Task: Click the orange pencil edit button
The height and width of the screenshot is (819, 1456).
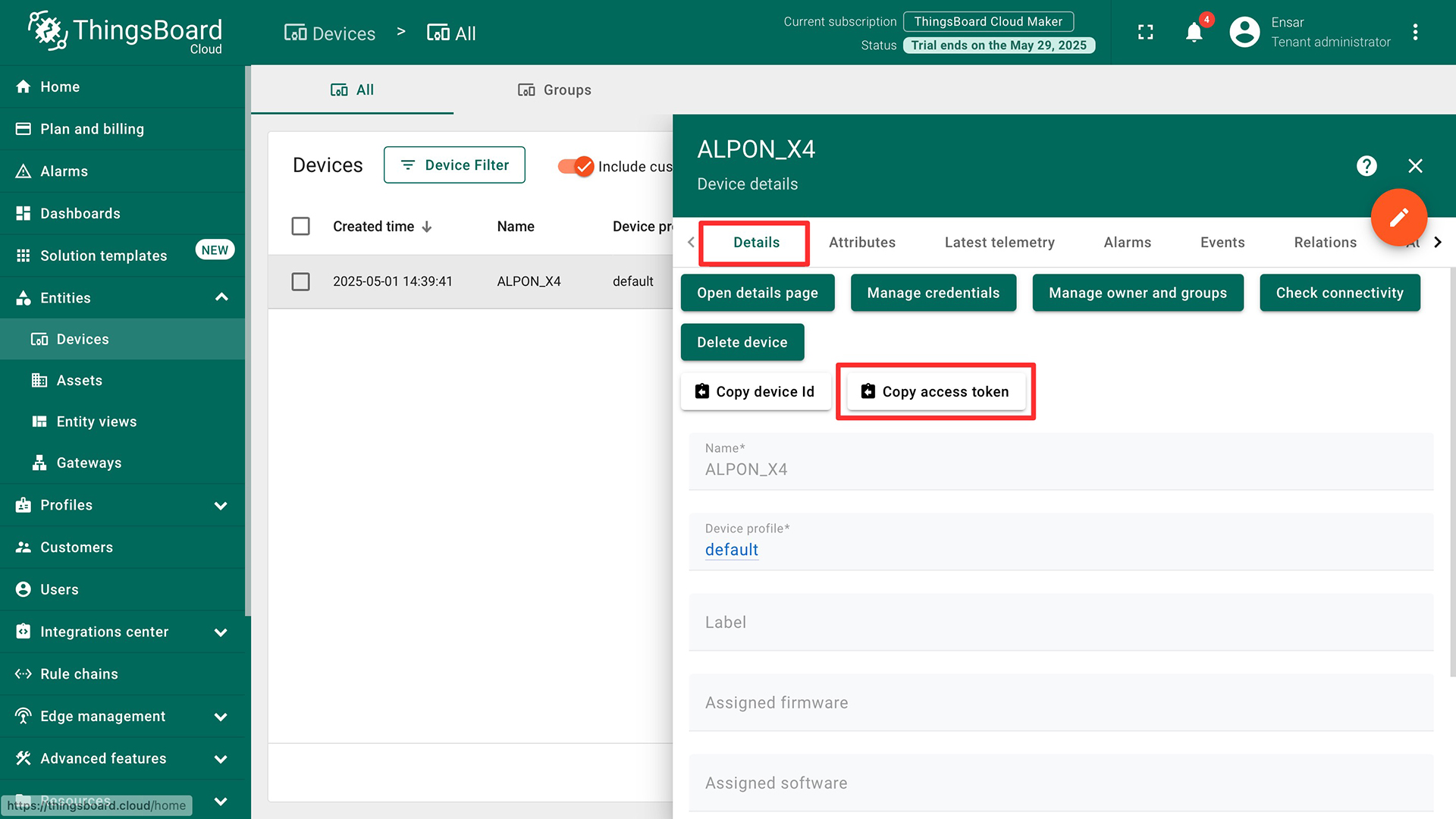Action: pyautogui.click(x=1398, y=218)
